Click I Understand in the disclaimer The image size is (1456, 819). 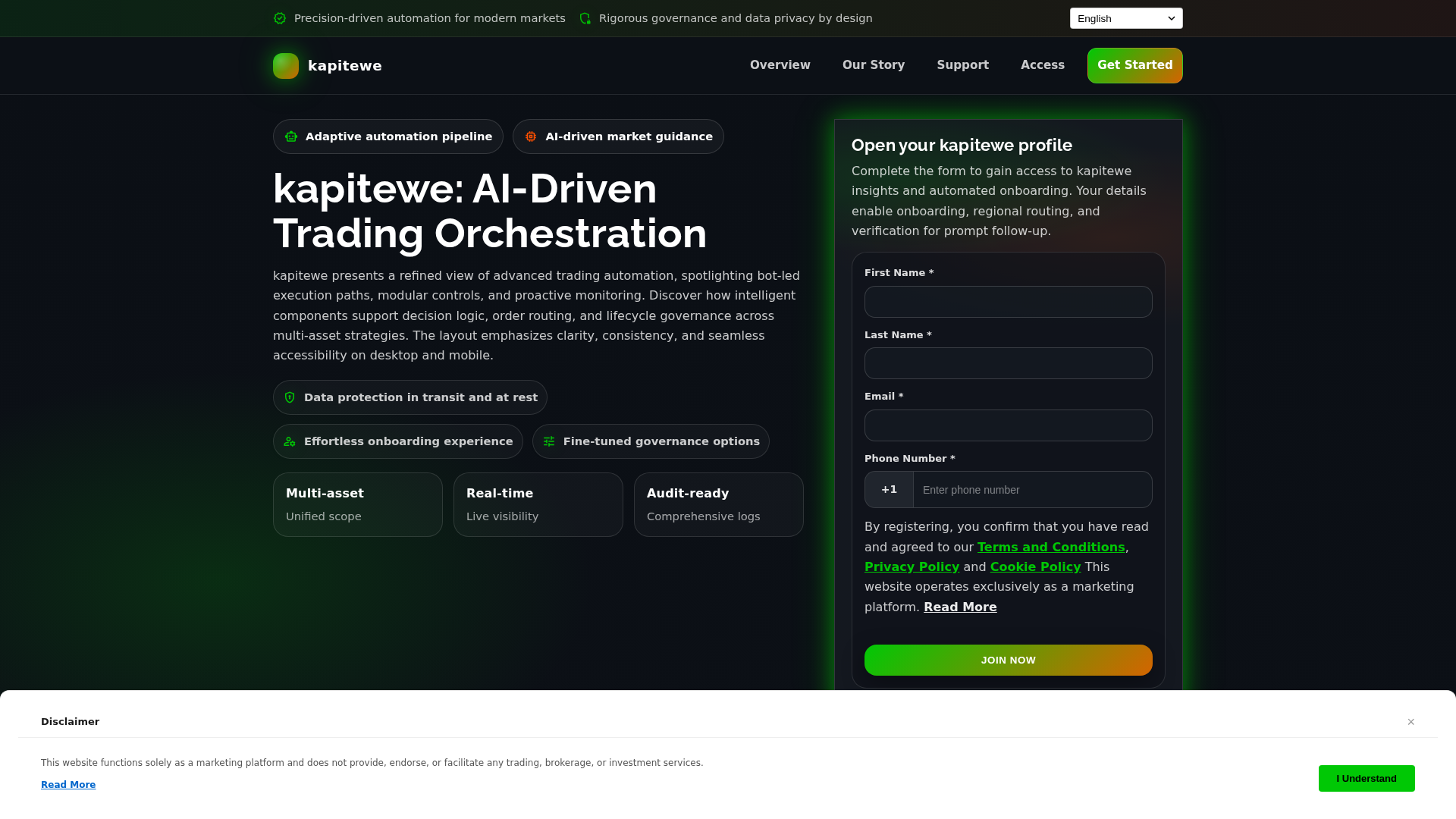click(x=1367, y=779)
